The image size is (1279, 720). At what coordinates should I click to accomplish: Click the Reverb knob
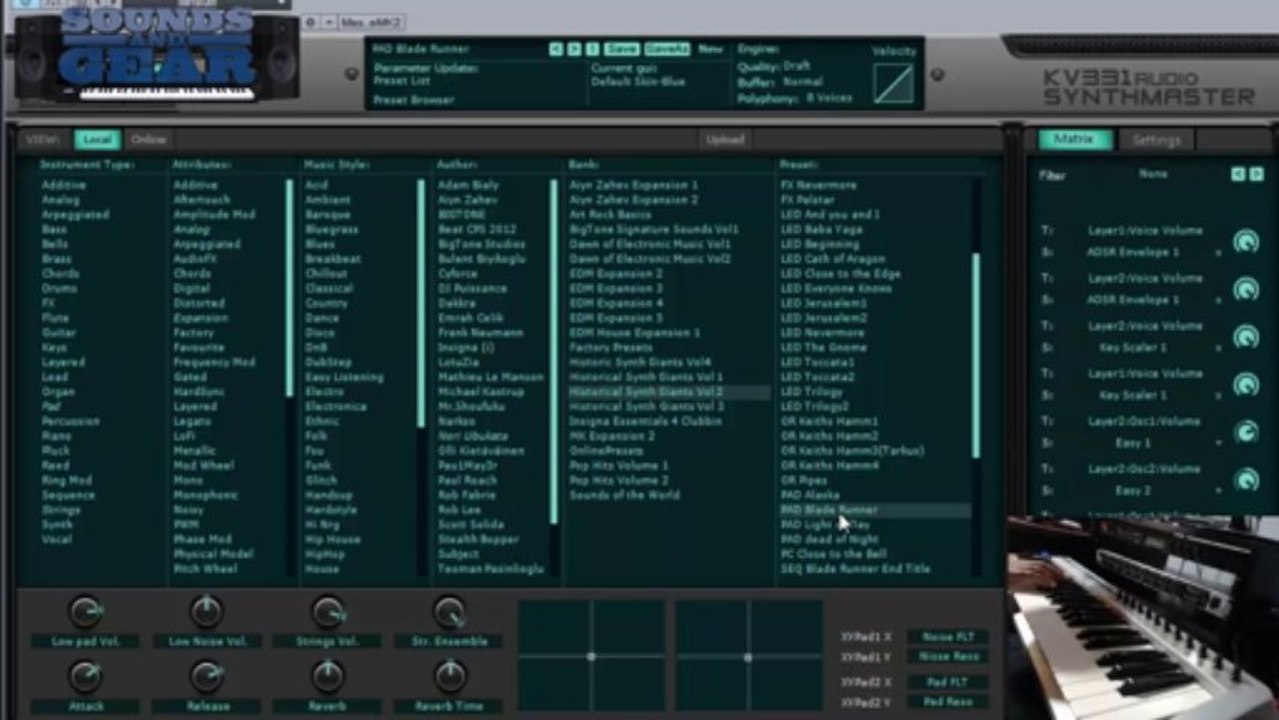point(328,676)
